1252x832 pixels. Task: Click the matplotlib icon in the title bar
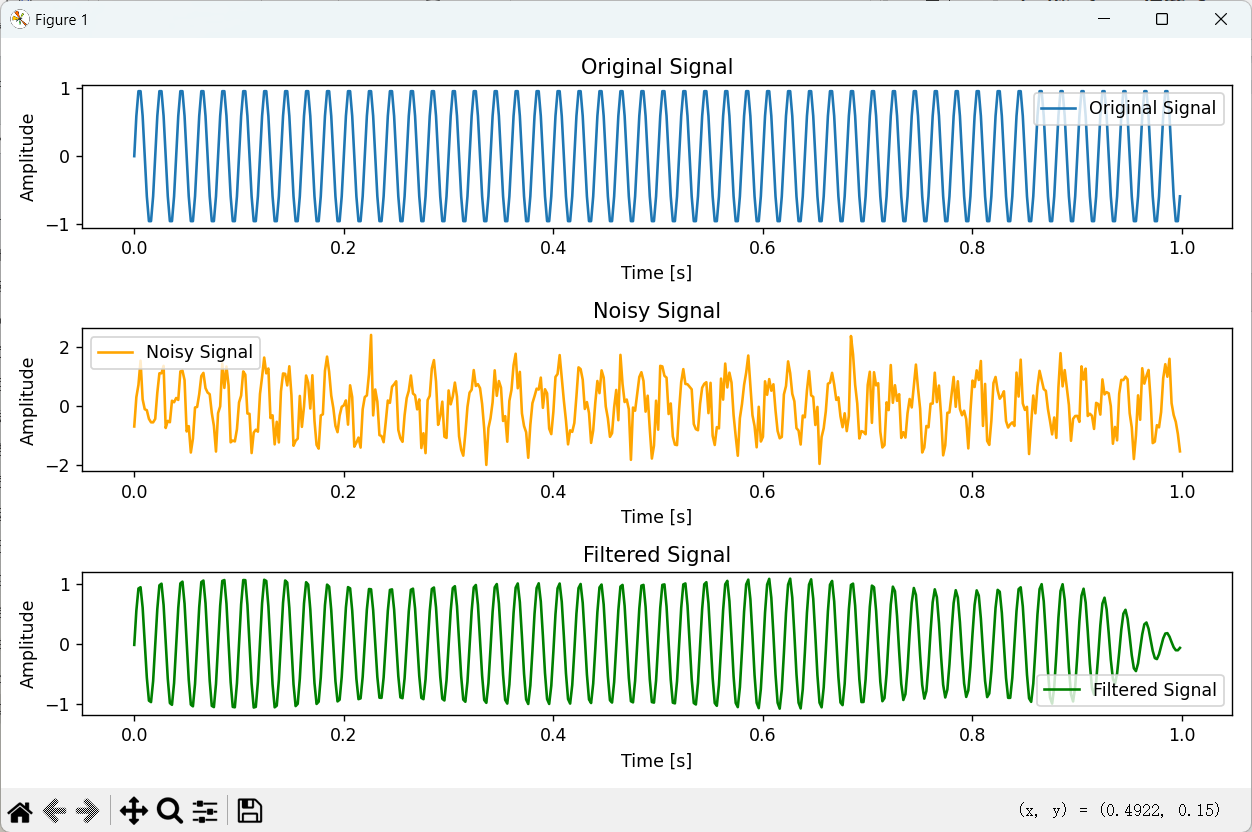(20, 19)
